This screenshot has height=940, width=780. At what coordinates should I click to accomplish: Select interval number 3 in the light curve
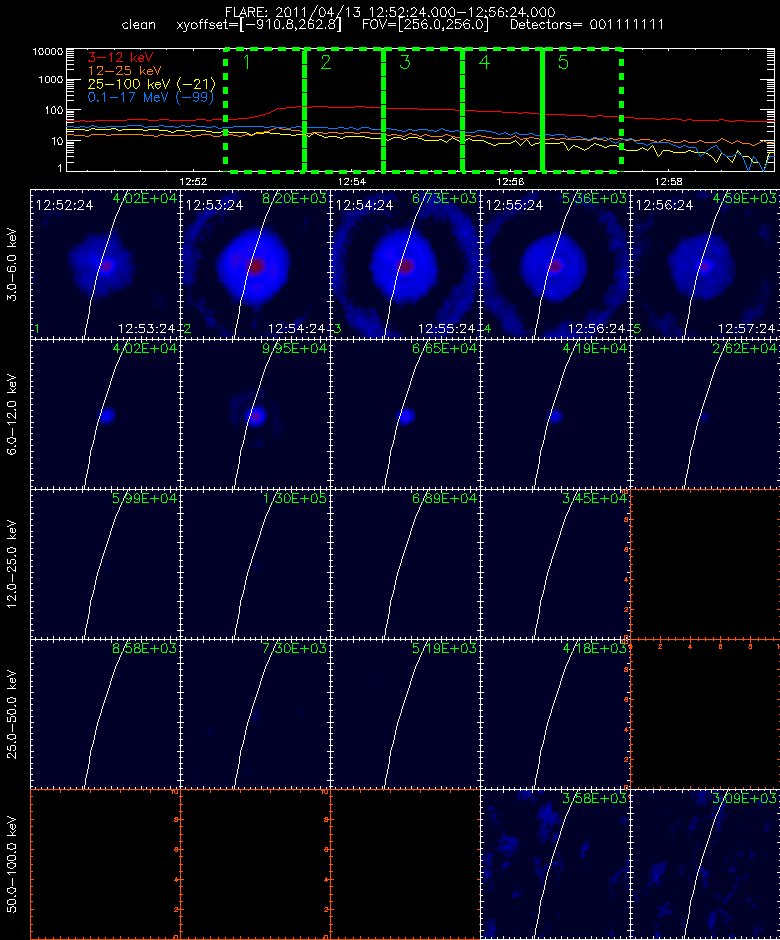click(x=405, y=62)
